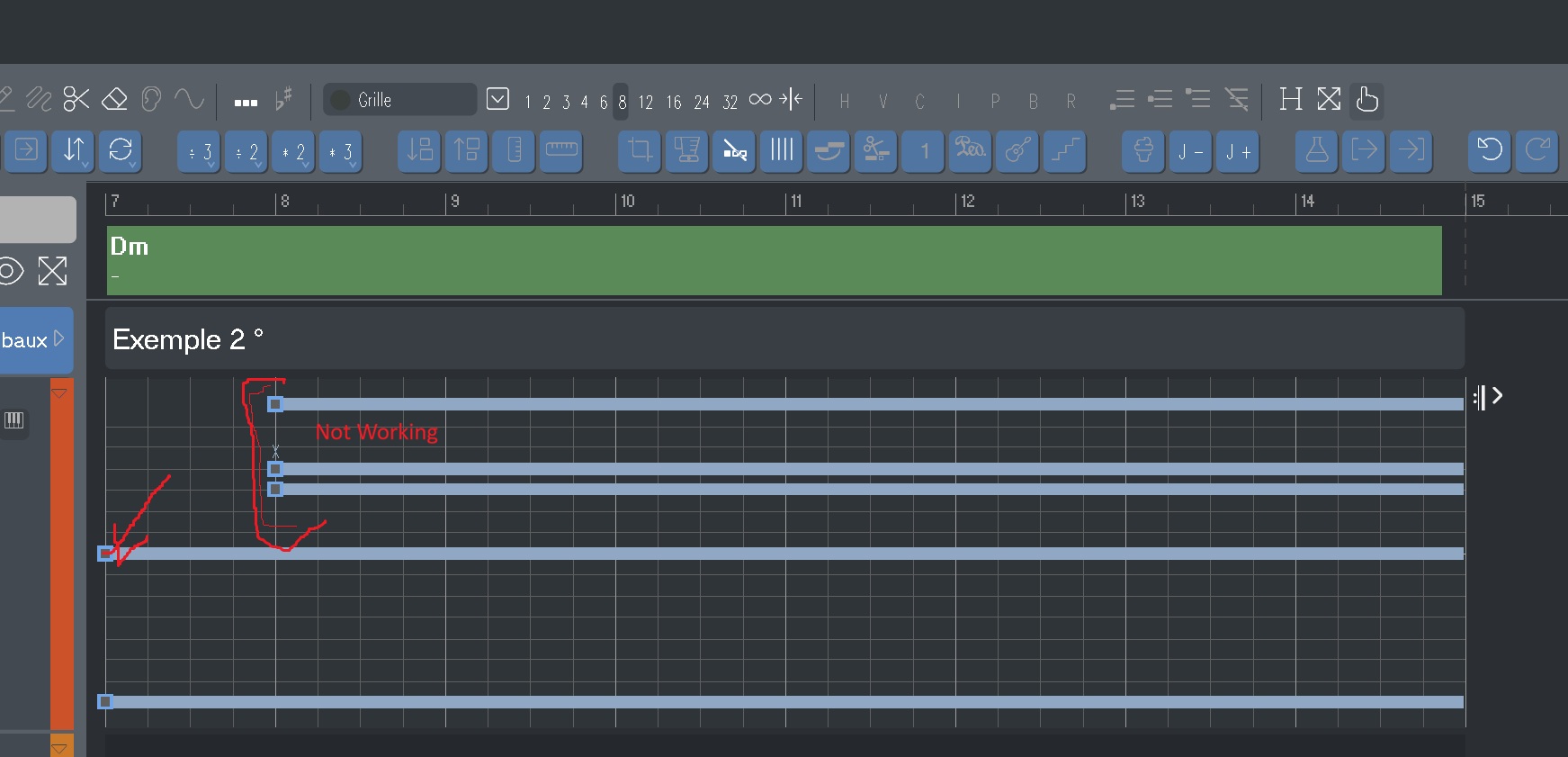Click the snap-to-center arrows icon
1568x757 pixels.
tap(791, 99)
